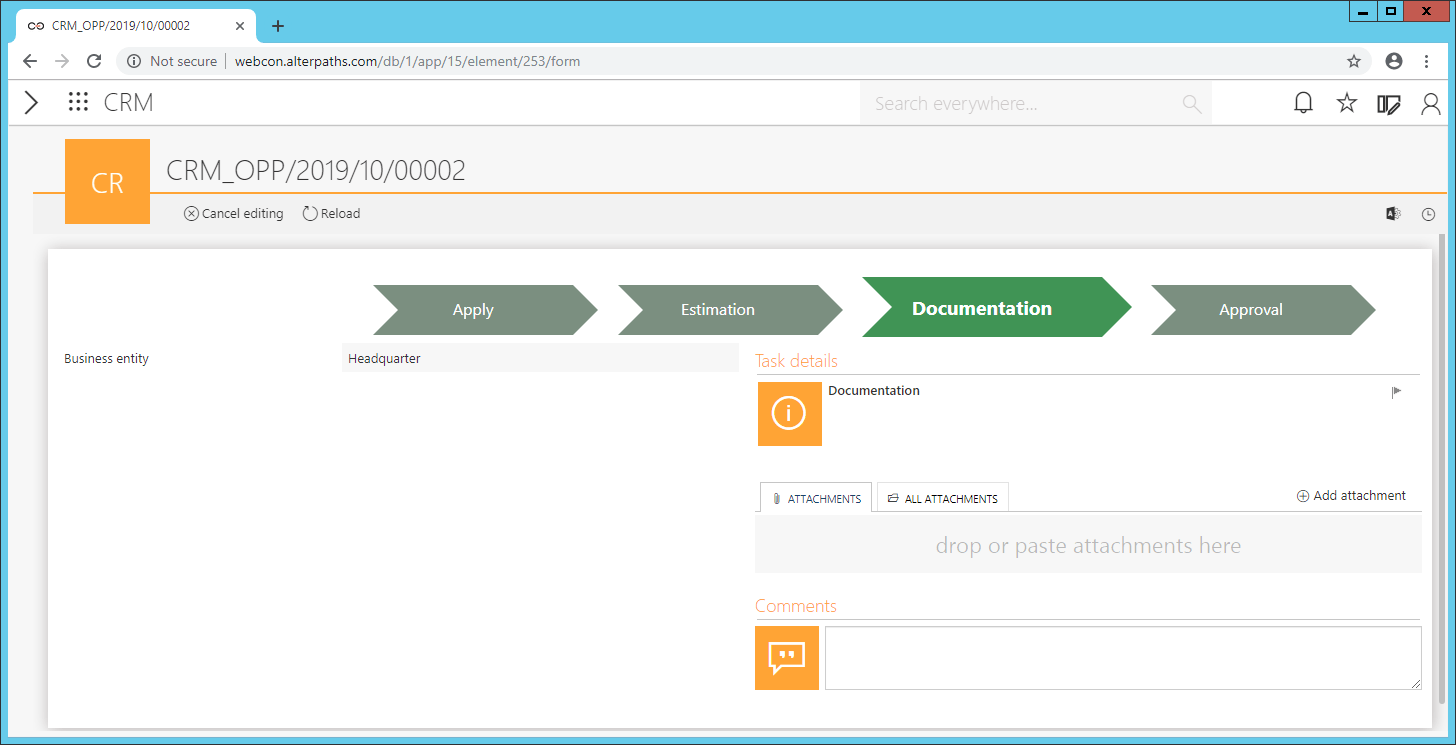
Task: Toggle the flag marker on the Documentation task
Action: click(1396, 391)
